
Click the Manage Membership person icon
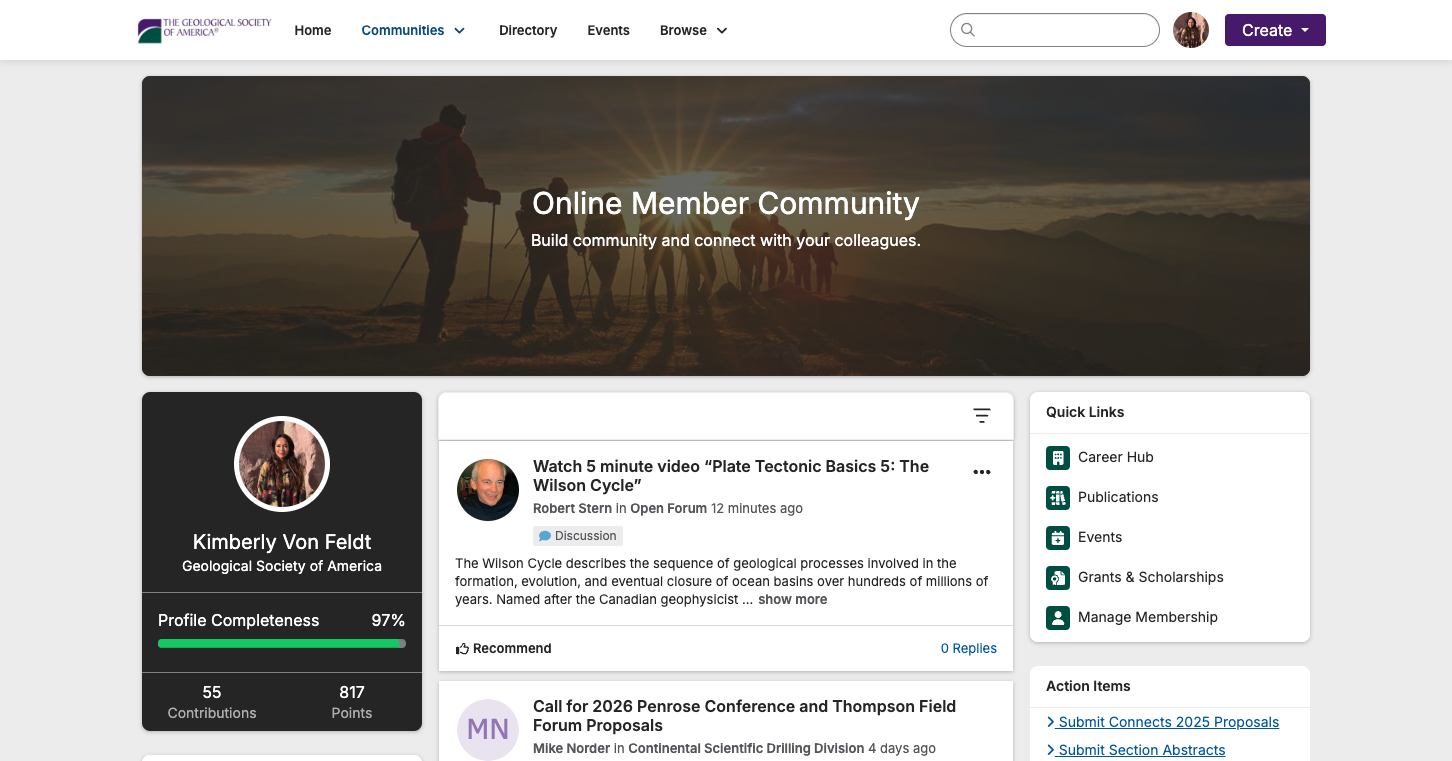point(1058,617)
